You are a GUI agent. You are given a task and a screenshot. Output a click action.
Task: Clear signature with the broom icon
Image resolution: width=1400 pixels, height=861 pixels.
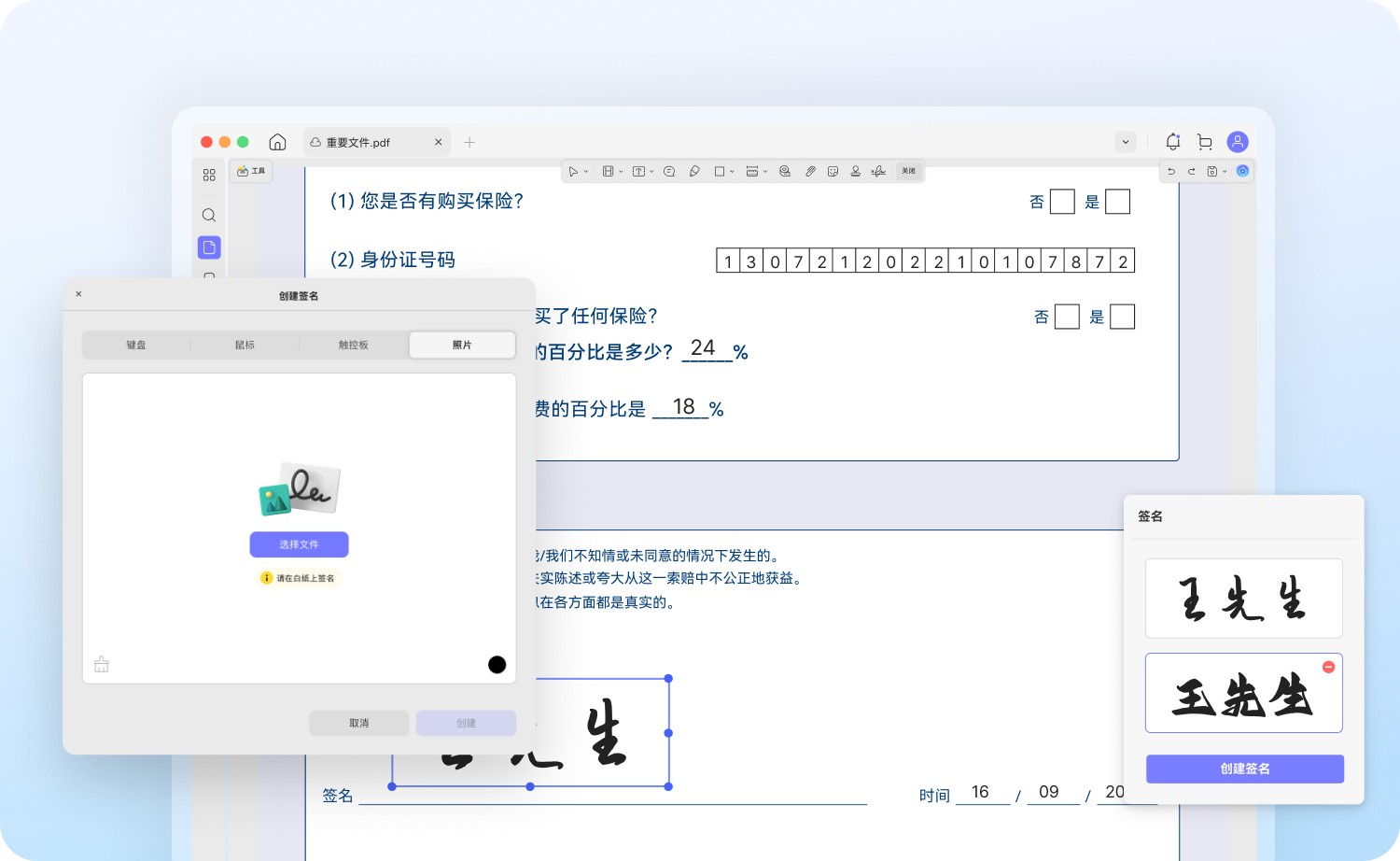(x=102, y=664)
